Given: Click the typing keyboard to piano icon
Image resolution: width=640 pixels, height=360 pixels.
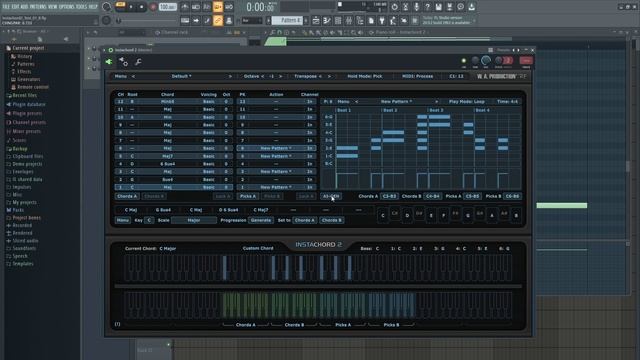Looking at the screenshot, I should point(185,20).
